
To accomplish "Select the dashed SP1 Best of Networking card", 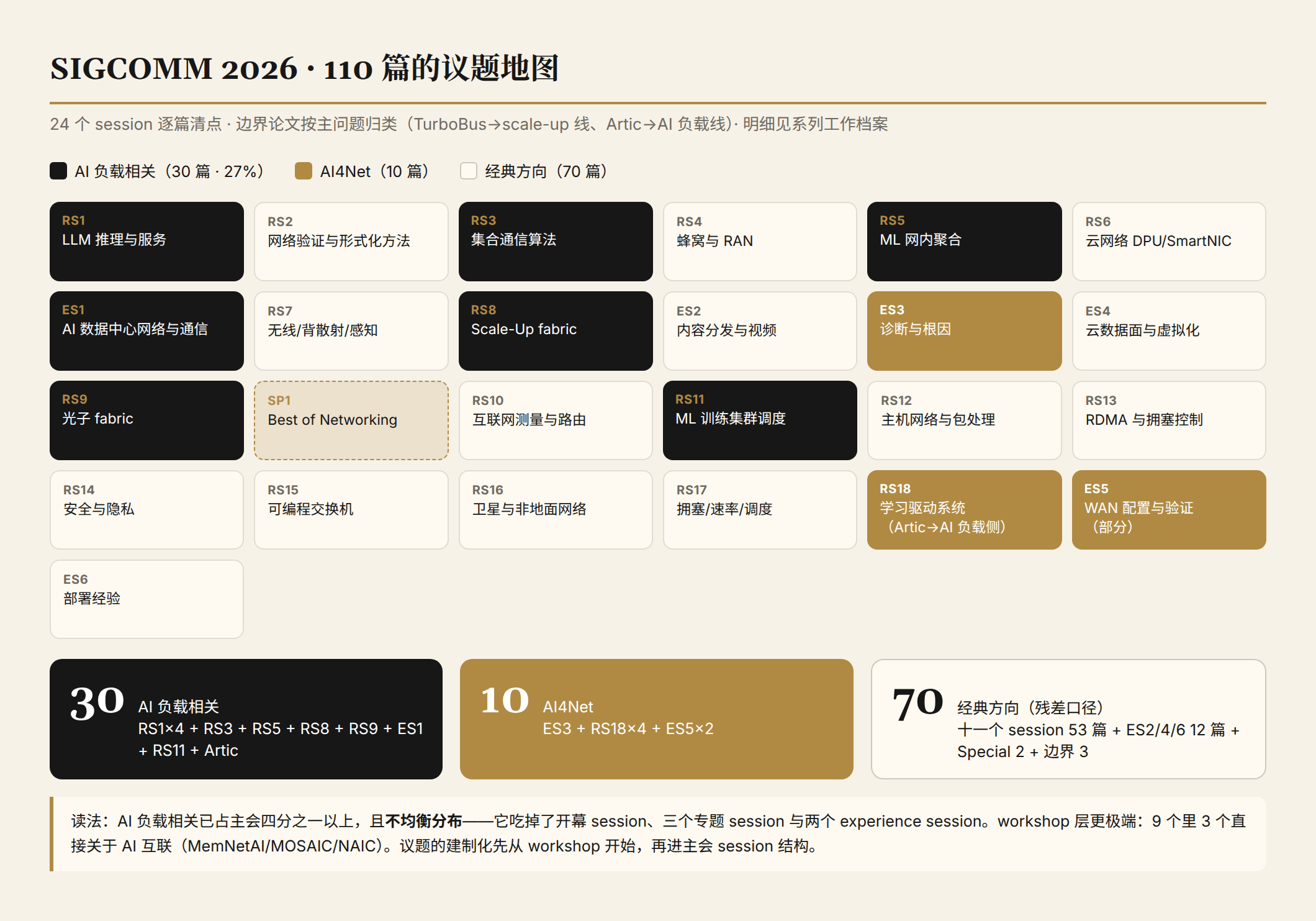I will point(351,420).
